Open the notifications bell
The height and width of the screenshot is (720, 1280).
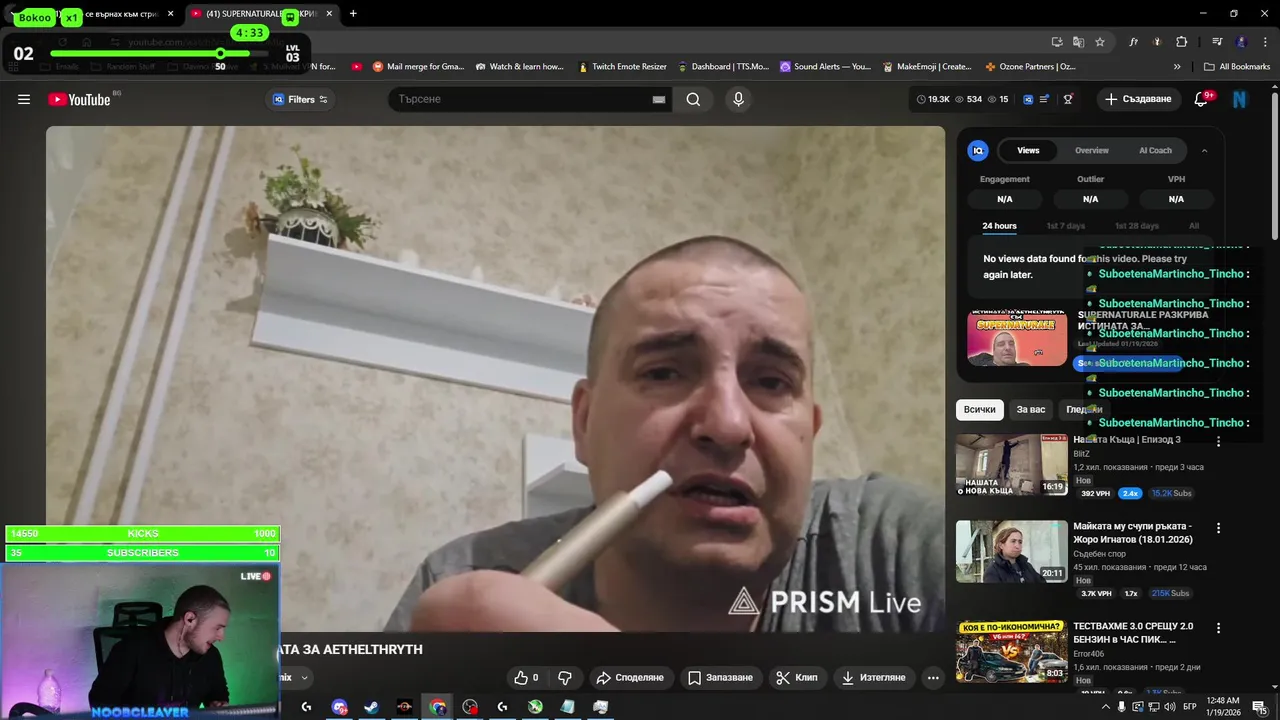click(x=1202, y=99)
